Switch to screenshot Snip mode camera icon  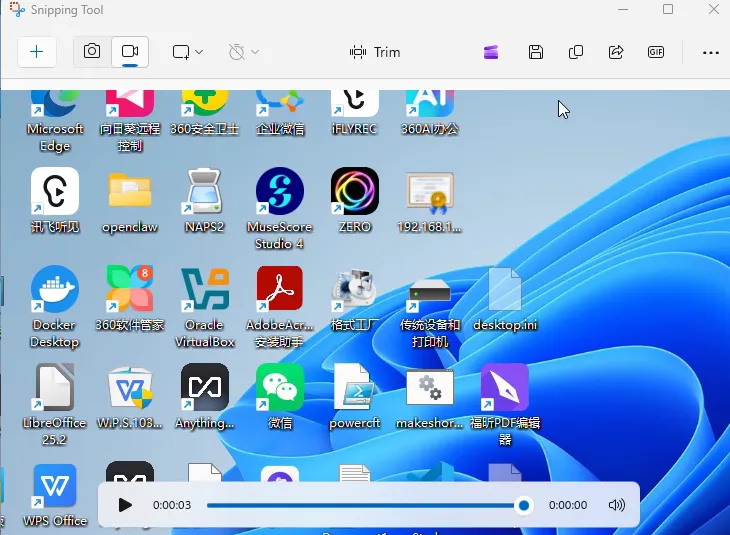92,52
